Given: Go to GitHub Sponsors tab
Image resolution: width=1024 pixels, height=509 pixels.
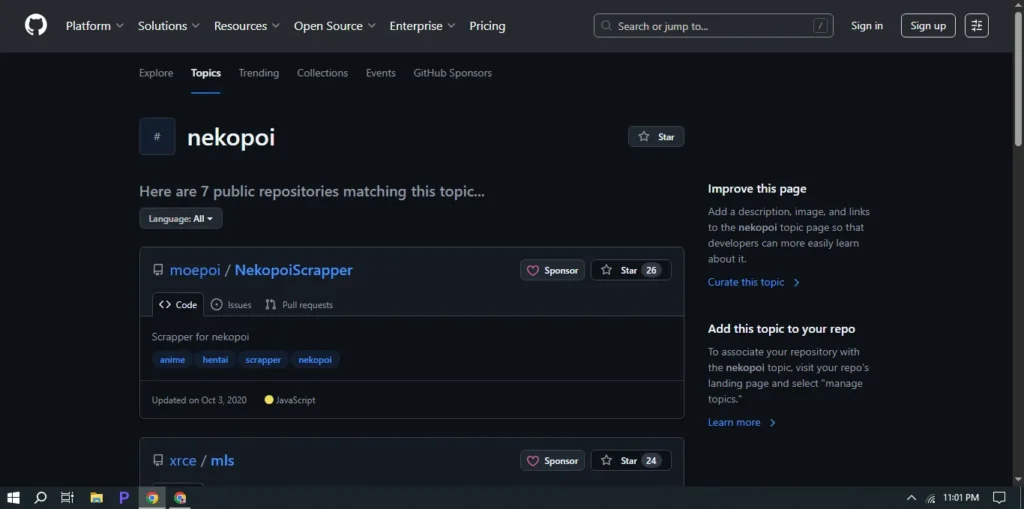Looking at the screenshot, I should pos(453,73).
